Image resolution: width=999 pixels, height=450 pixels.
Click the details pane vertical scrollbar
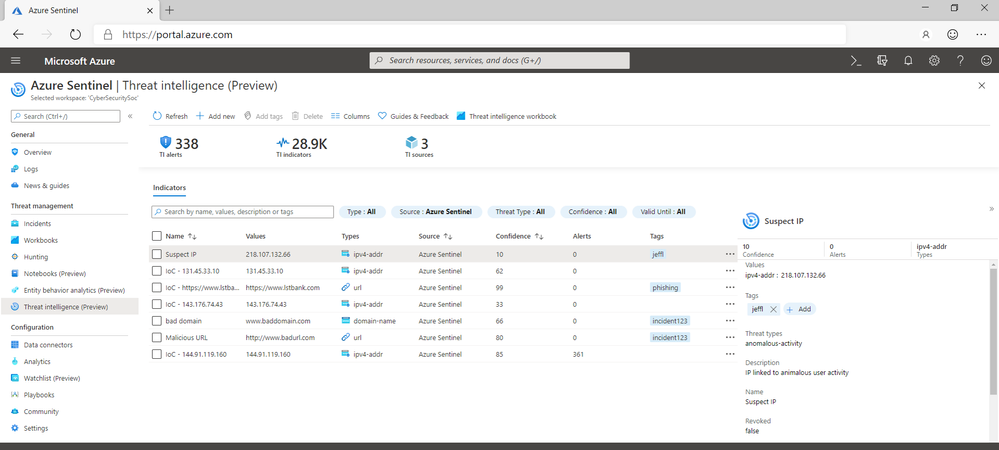click(x=993, y=331)
